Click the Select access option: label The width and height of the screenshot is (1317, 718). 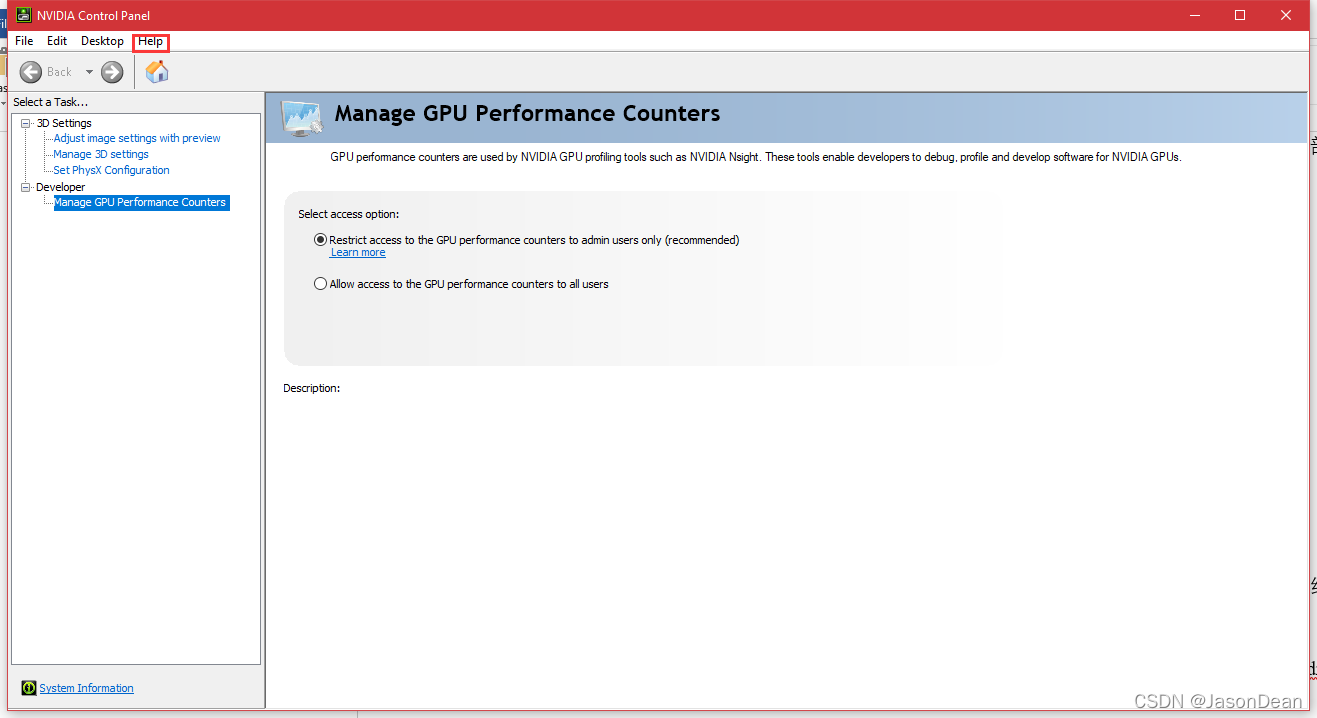pyautogui.click(x=349, y=214)
